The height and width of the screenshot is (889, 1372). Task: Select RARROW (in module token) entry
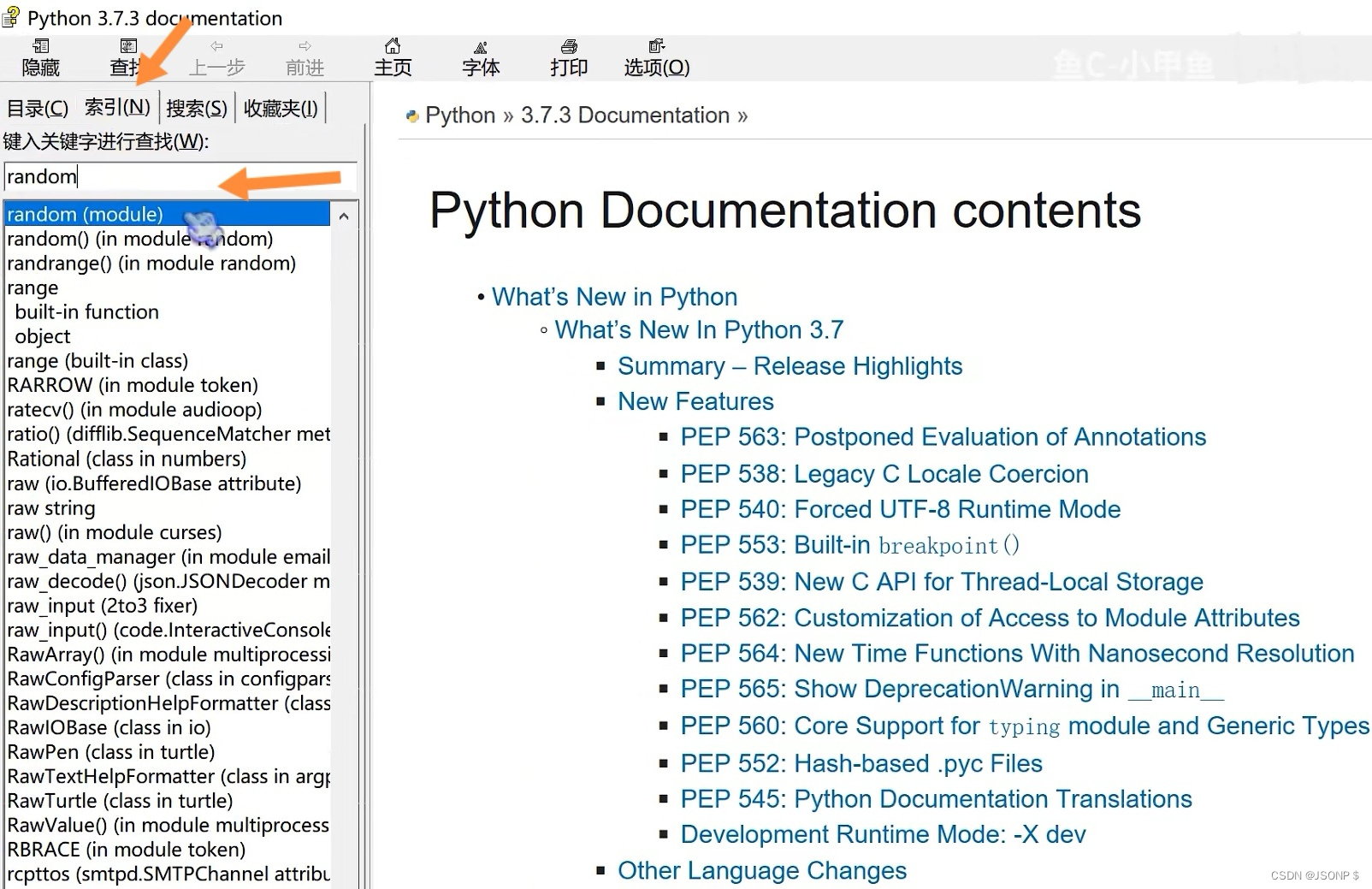[133, 385]
